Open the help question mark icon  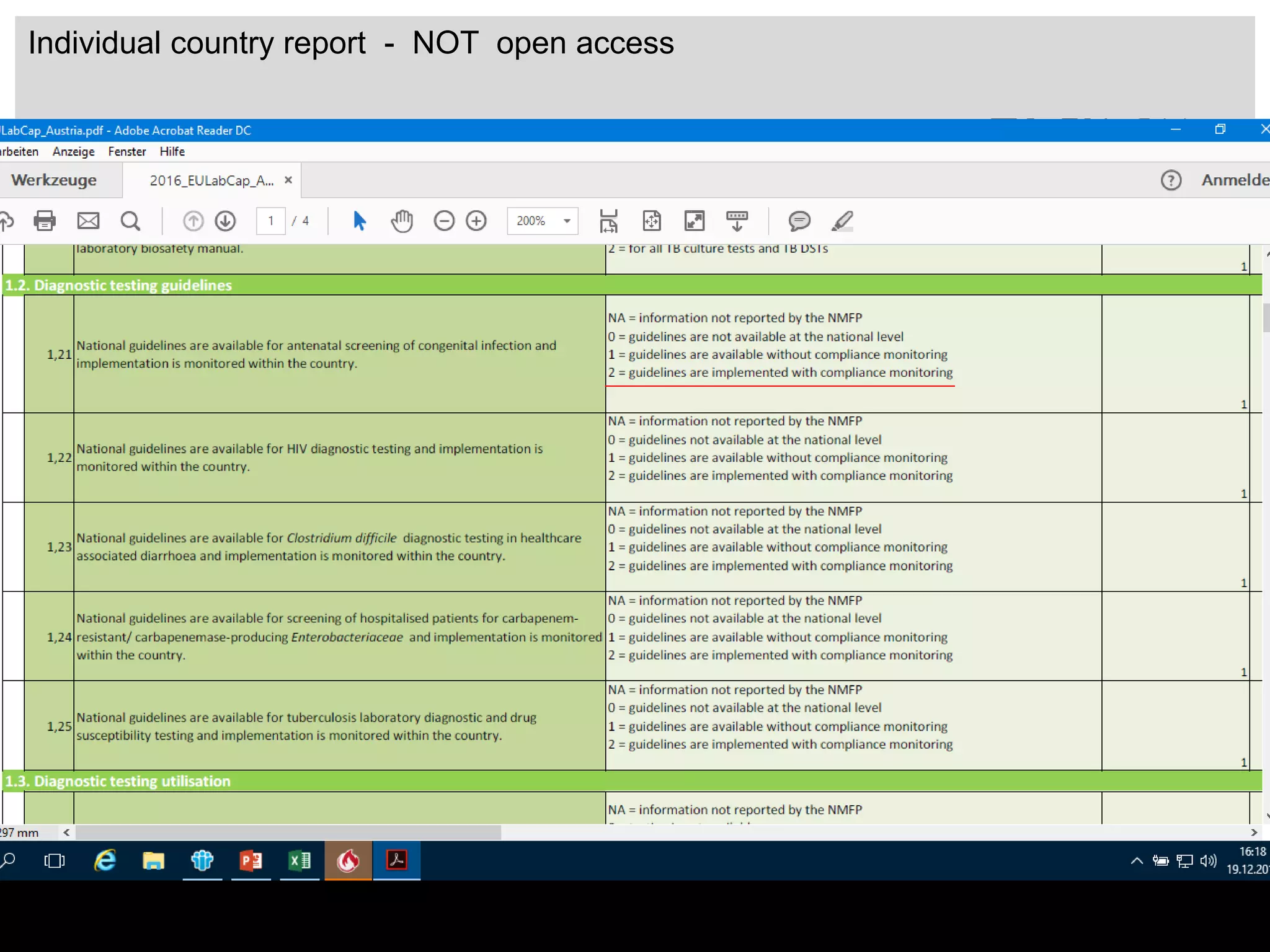pos(1171,180)
